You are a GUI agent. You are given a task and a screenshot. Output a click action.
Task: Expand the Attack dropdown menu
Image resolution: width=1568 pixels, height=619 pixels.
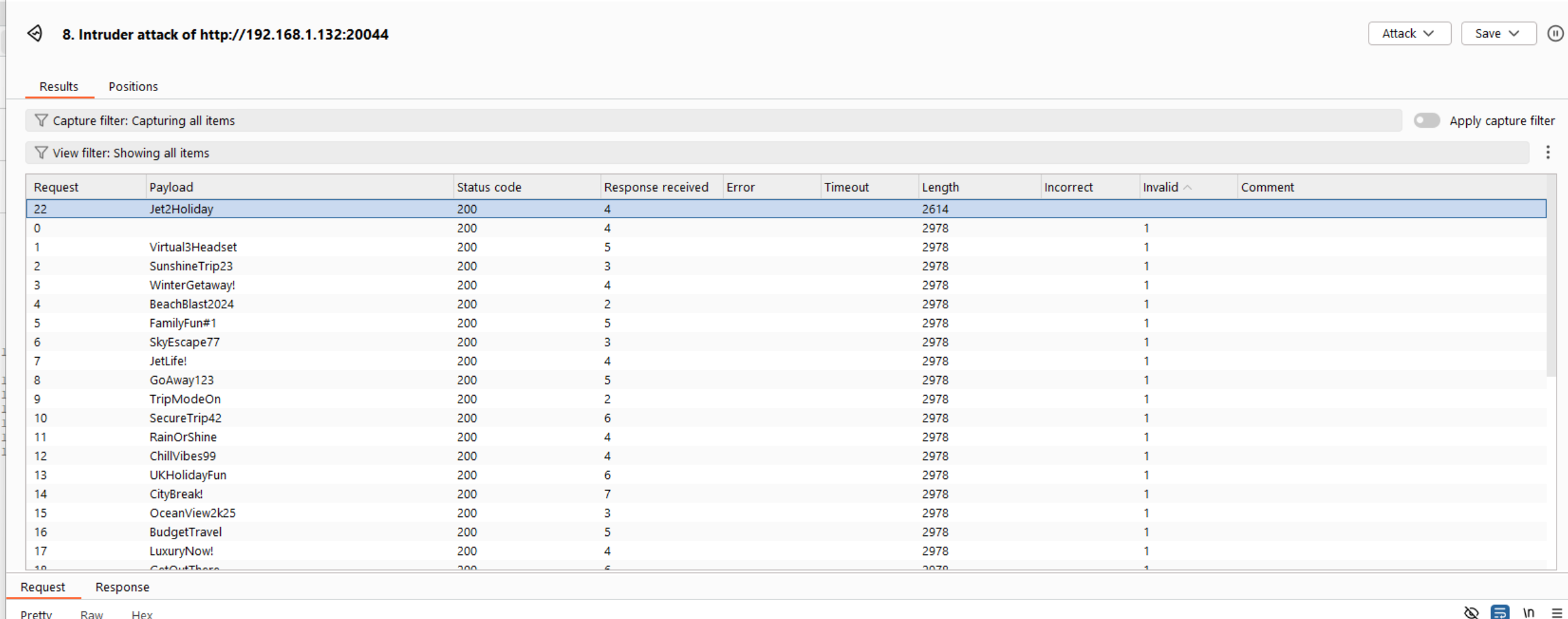[x=1409, y=34]
